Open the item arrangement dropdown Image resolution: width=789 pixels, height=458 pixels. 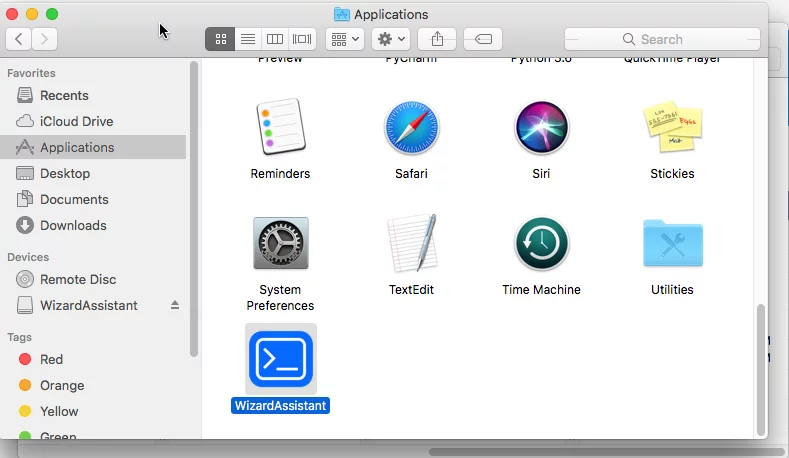(345, 39)
